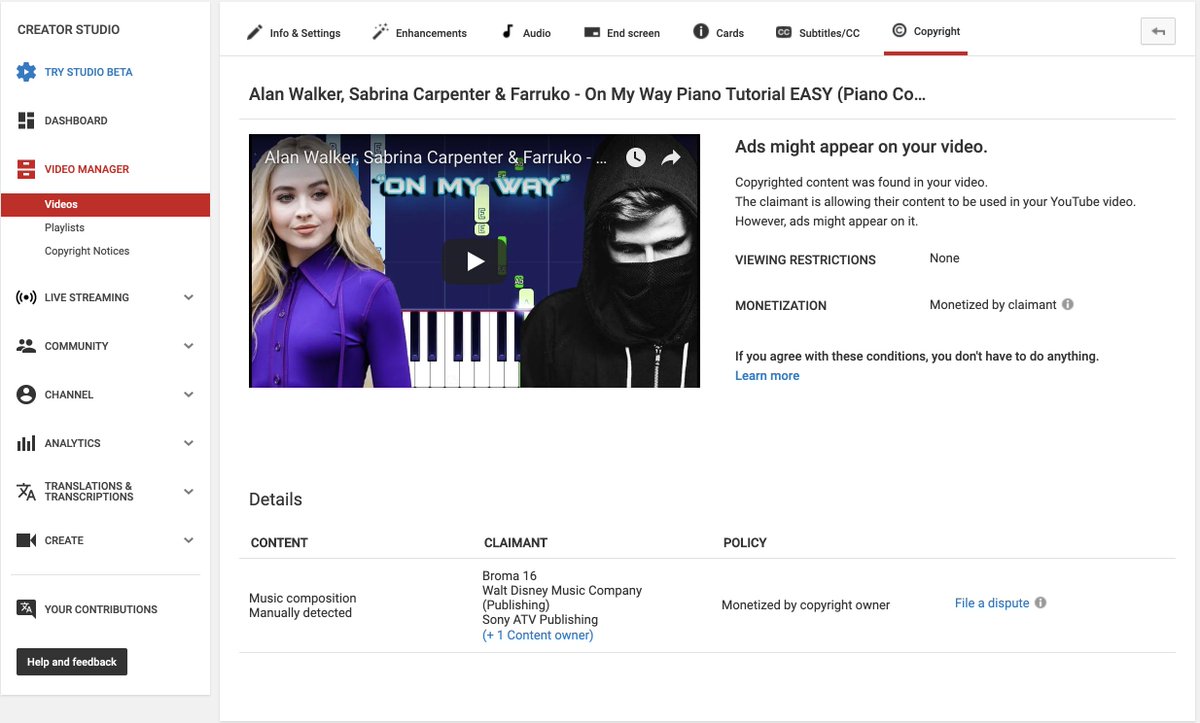
Task: Click the back arrow button at top right
Action: (1158, 32)
